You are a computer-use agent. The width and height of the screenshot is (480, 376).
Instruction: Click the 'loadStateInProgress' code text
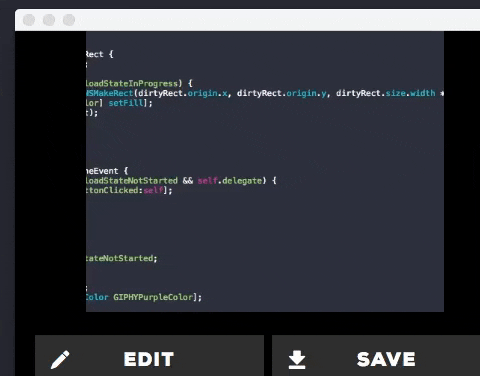point(132,83)
